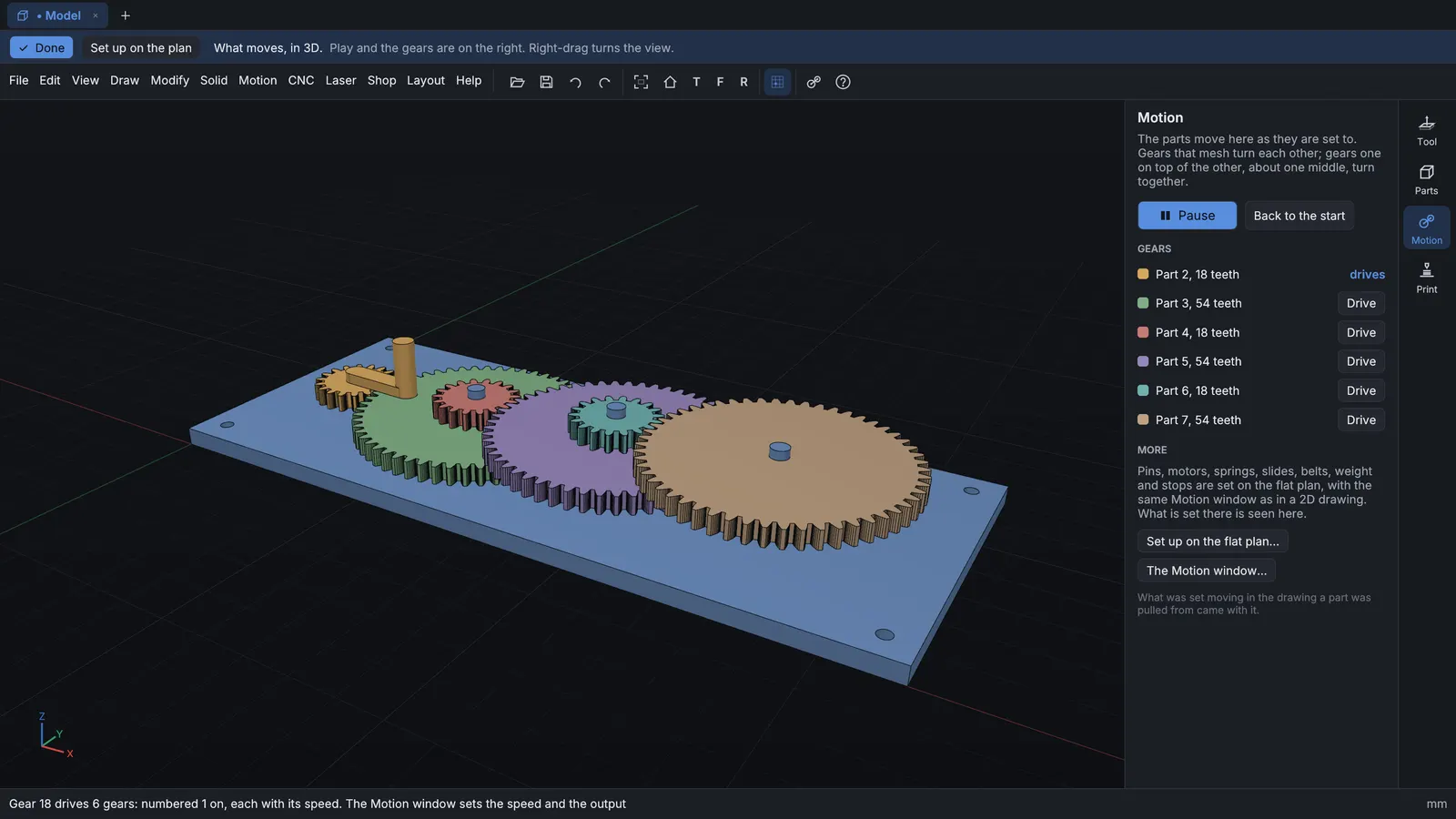Click the Undo arrow icon
Image resolution: width=1456 pixels, height=819 pixels.
click(x=575, y=82)
